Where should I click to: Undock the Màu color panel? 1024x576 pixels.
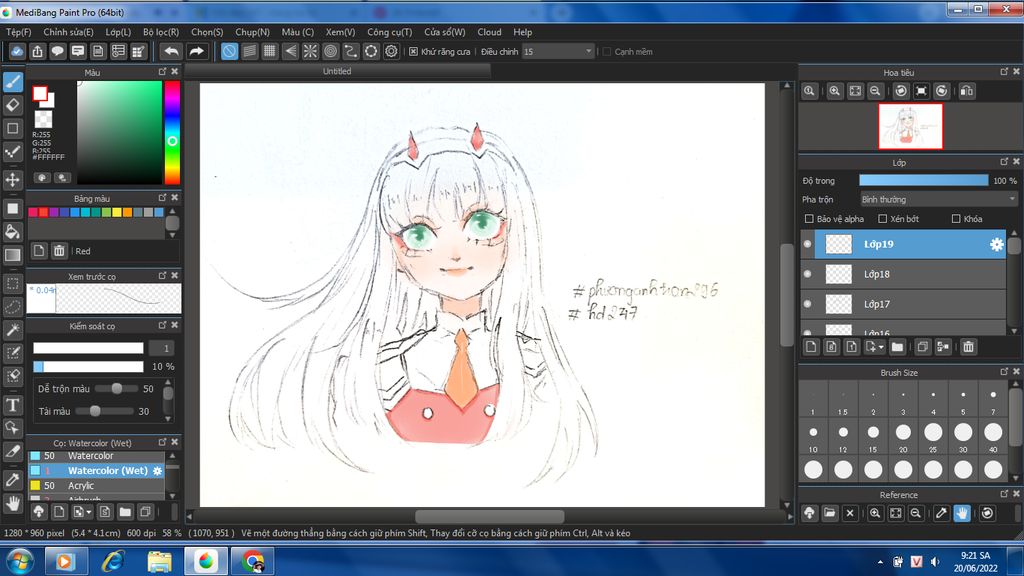[163, 71]
